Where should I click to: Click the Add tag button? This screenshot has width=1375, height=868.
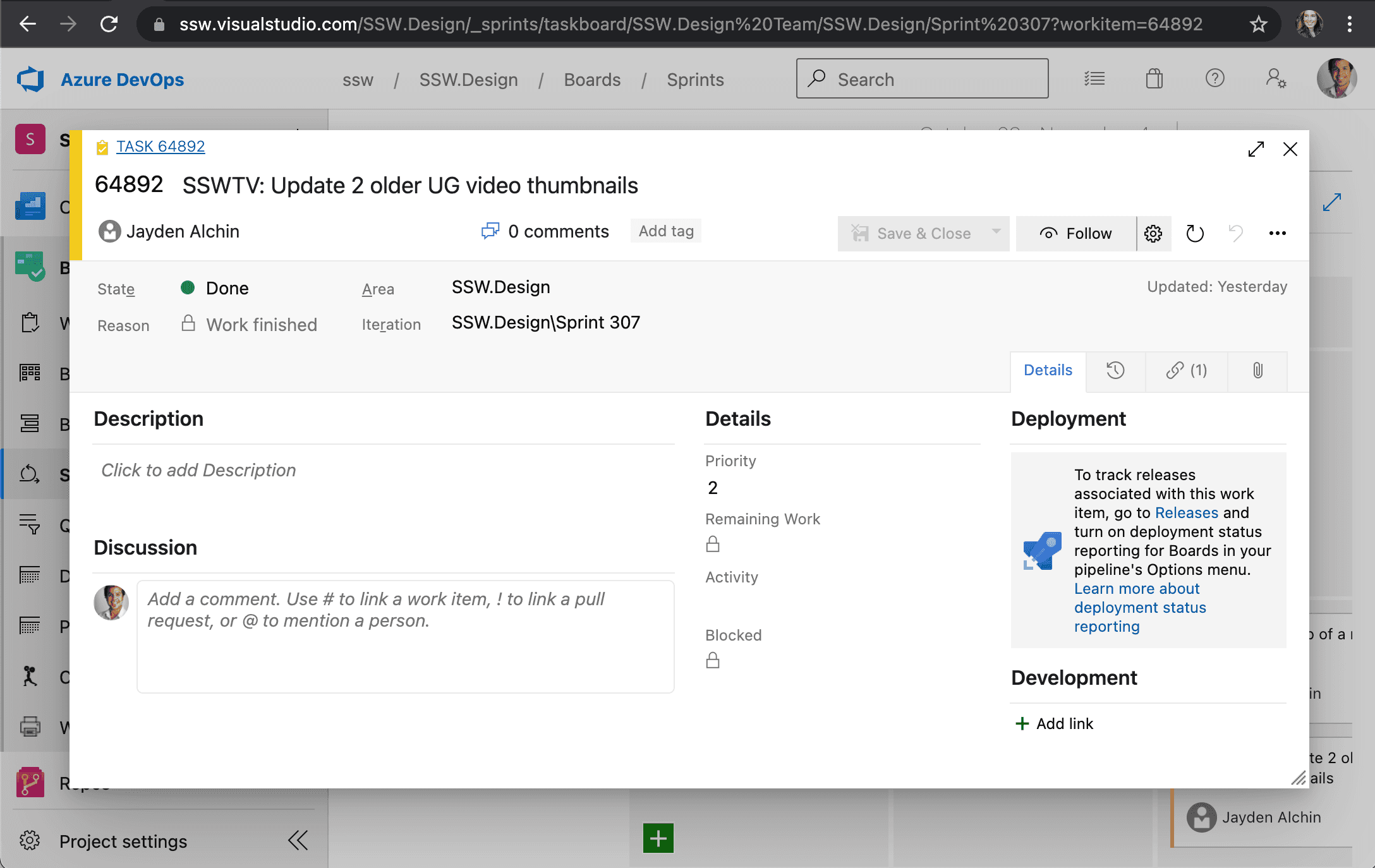coord(666,231)
